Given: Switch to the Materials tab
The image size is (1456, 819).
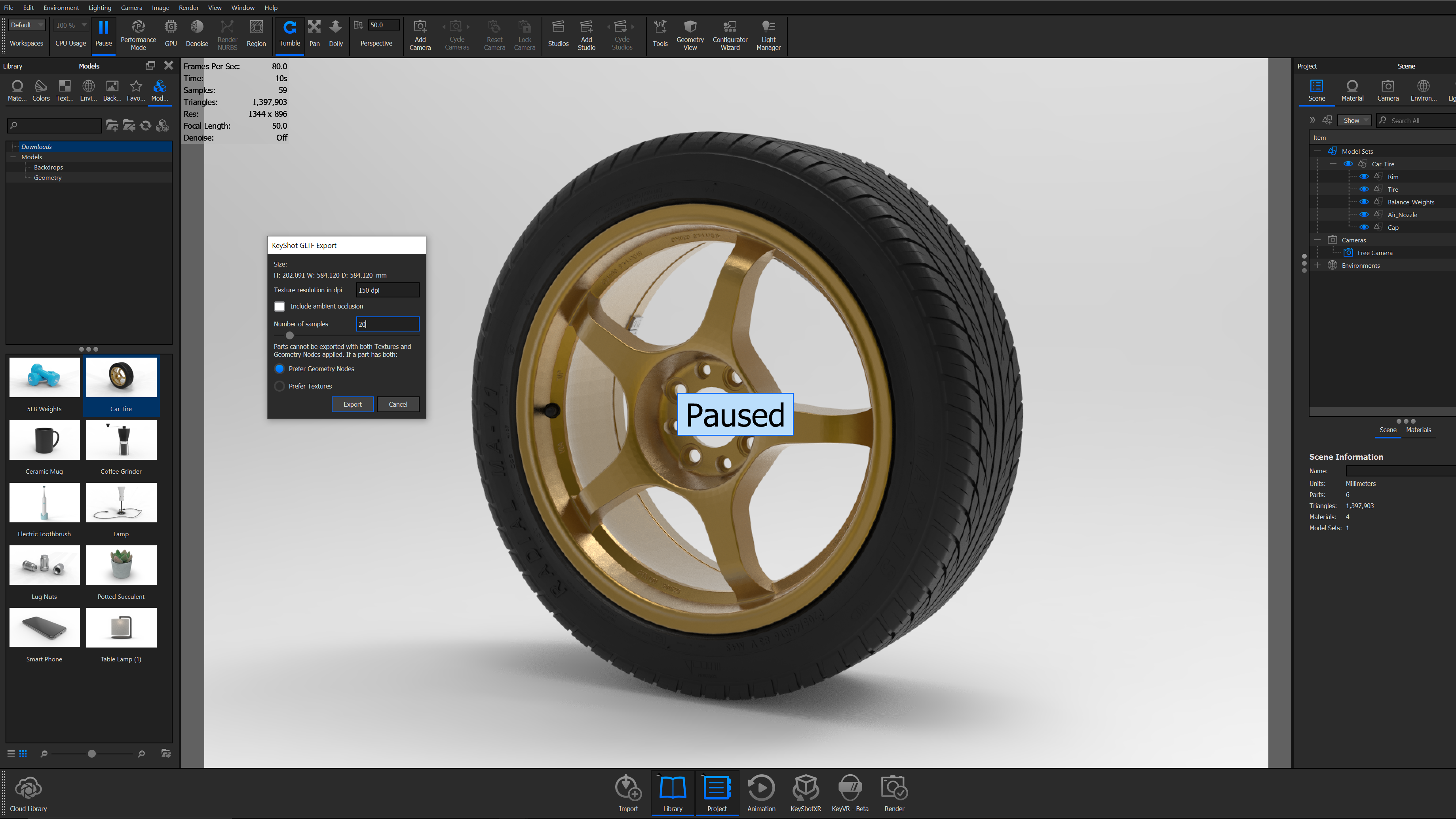Looking at the screenshot, I should click(x=1418, y=430).
